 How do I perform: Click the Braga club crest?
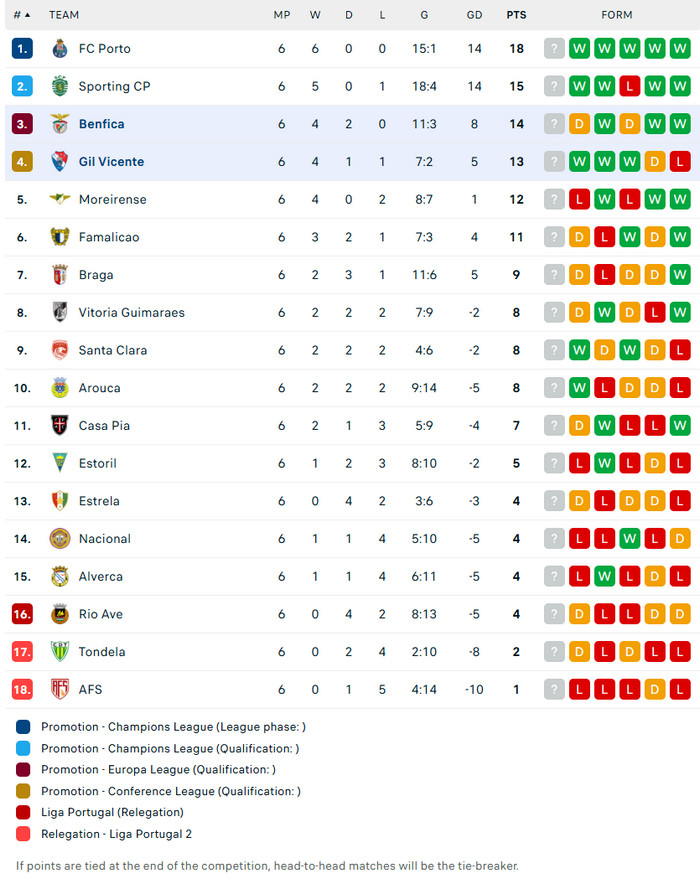pos(60,275)
